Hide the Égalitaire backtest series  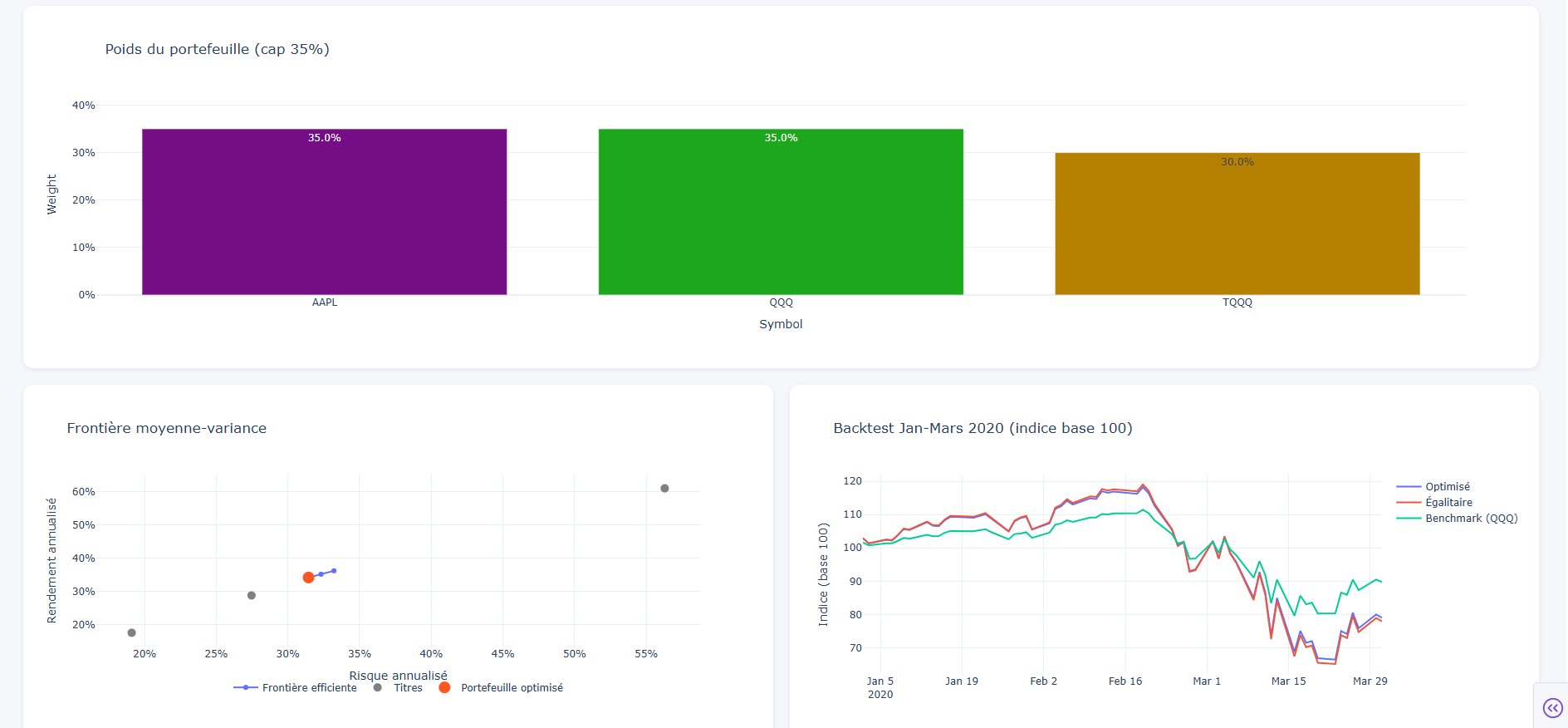[x=1448, y=503]
